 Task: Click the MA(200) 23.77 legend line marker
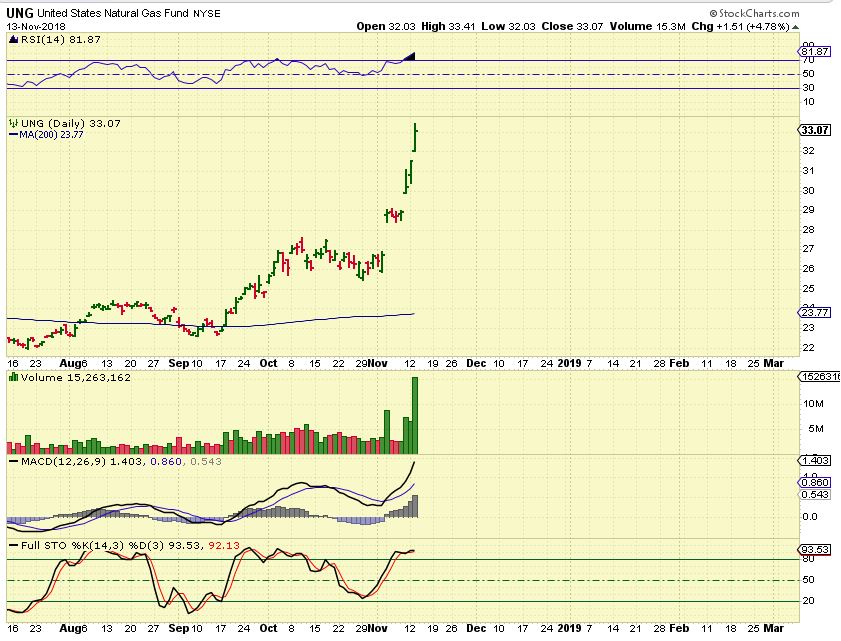(13, 135)
